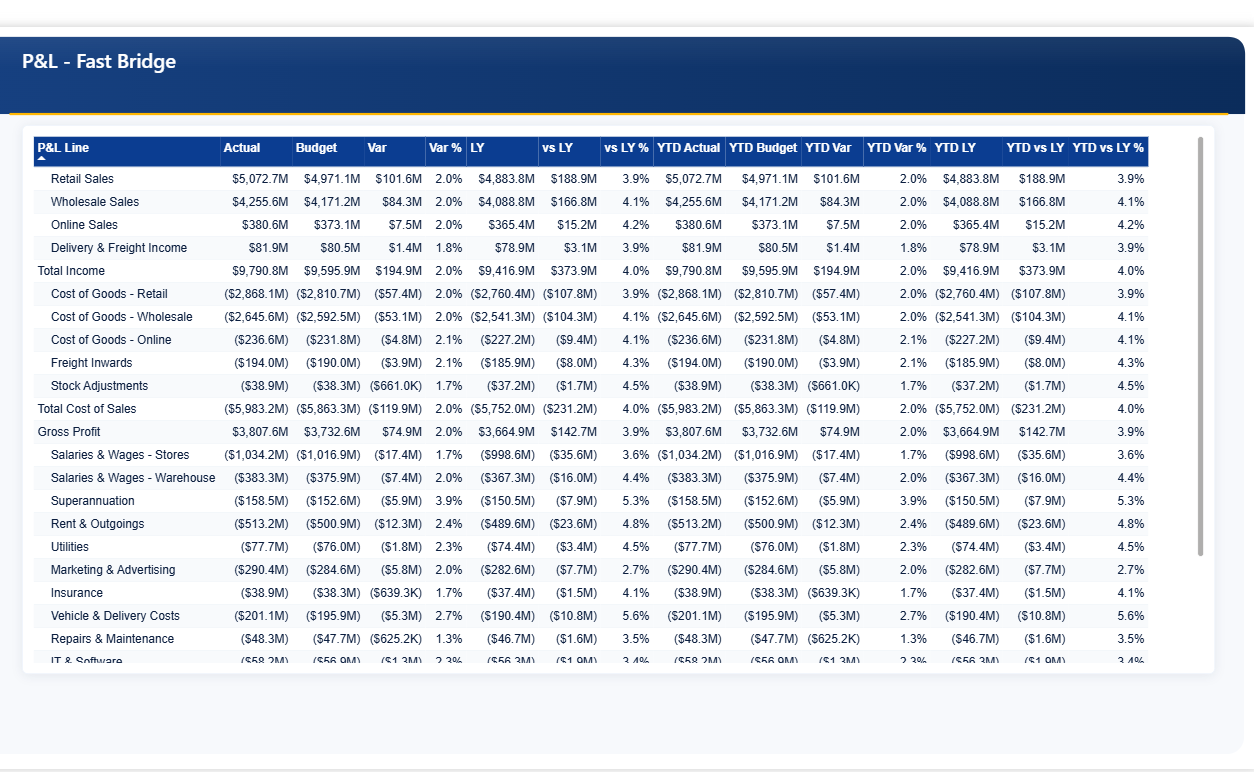Select the YTD Var % column header
1254x772 pixels.
click(897, 151)
